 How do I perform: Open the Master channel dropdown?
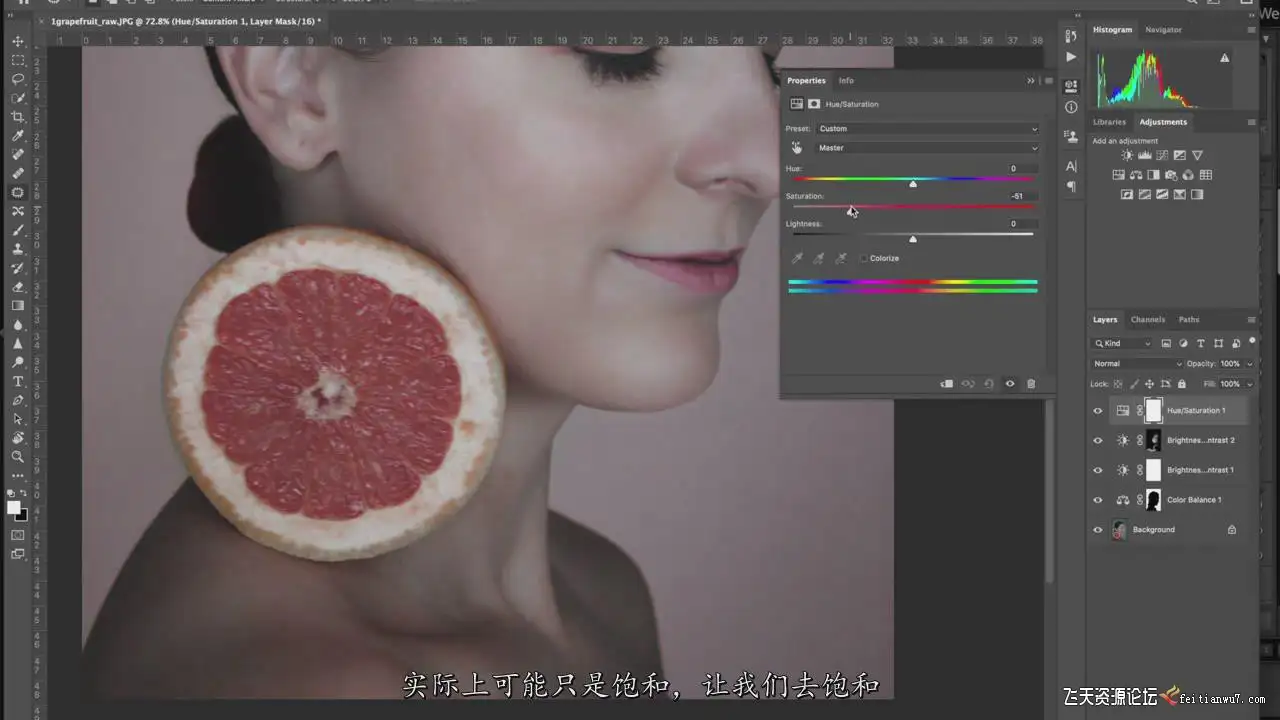(927, 148)
